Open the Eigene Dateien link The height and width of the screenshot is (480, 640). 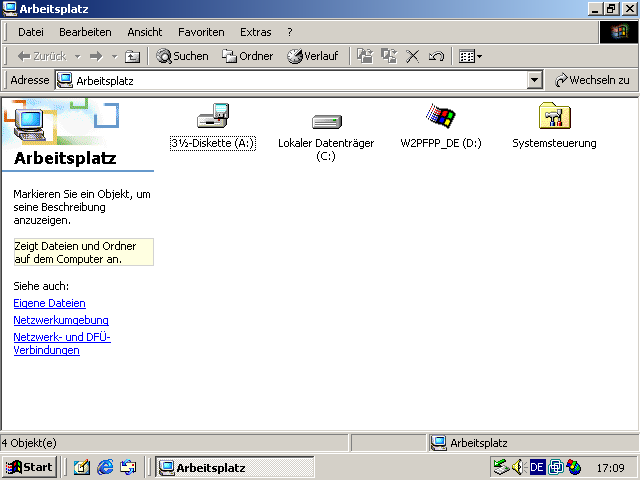click(49, 303)
